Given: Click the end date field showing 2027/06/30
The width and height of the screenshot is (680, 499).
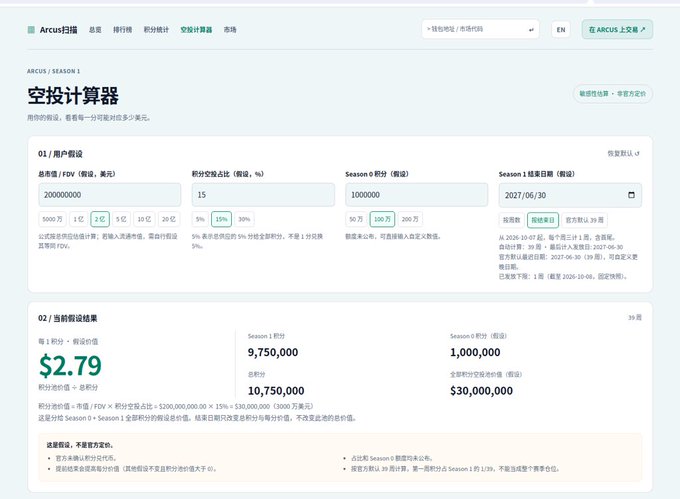Looking at the screenshot, I should (x=570, y=195).
